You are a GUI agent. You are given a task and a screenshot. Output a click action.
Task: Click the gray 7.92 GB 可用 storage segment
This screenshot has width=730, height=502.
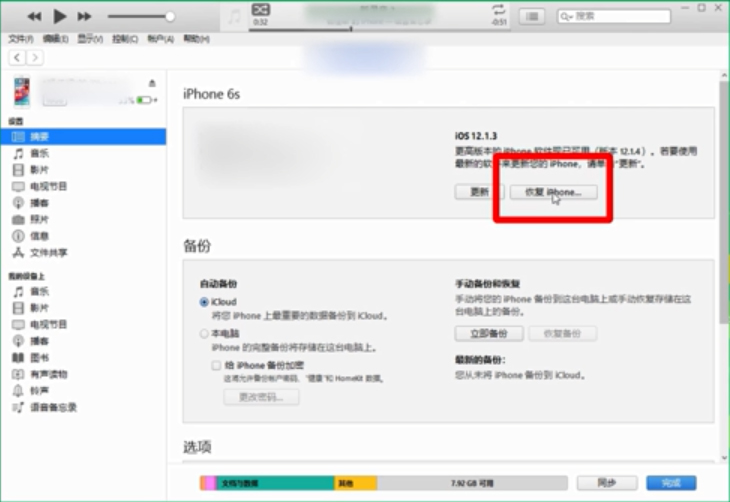coord(472,483)
